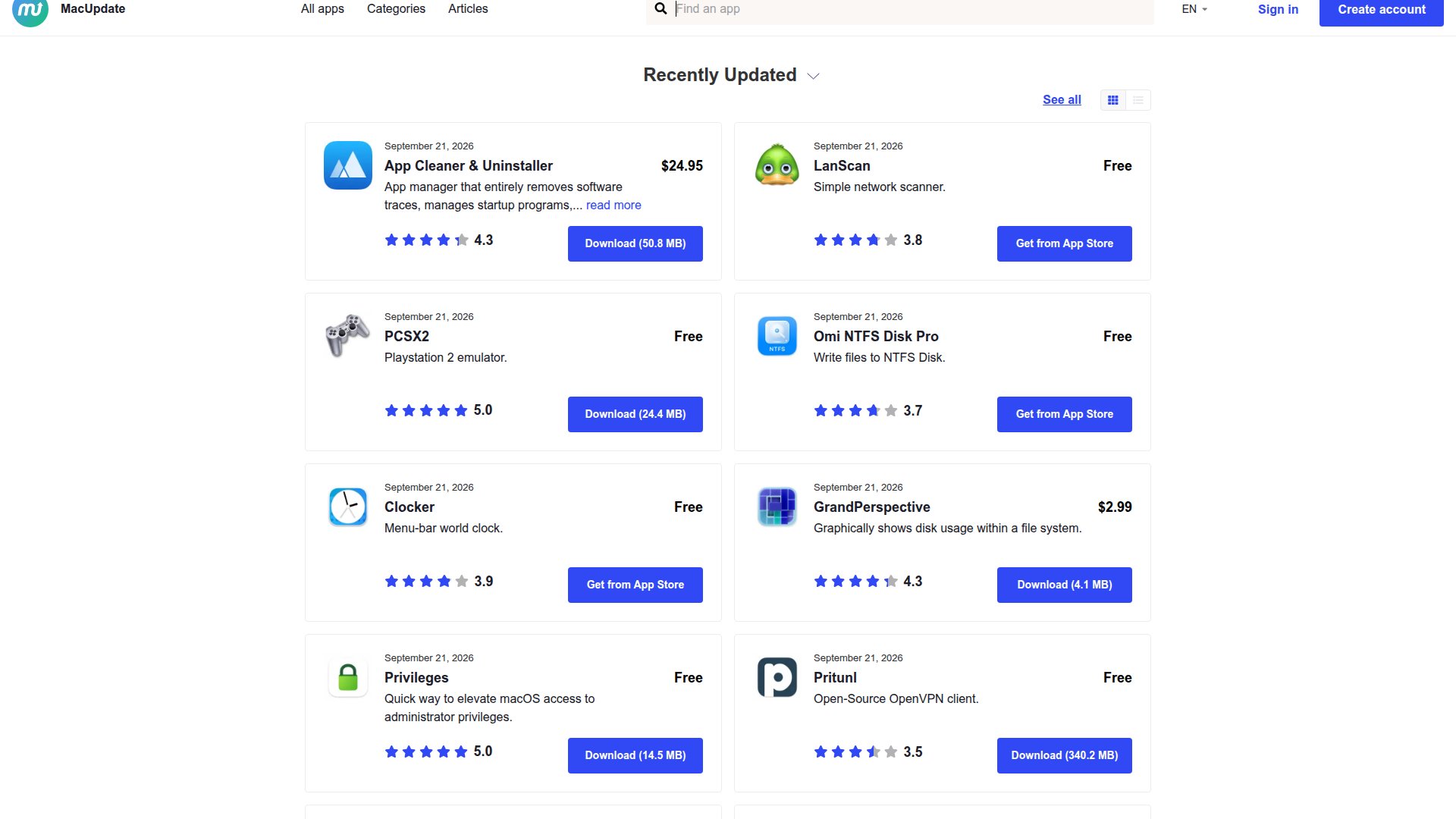Click the search magnifier icon
The width and height of the screenshot is (1456, 819).
point(661,8)
